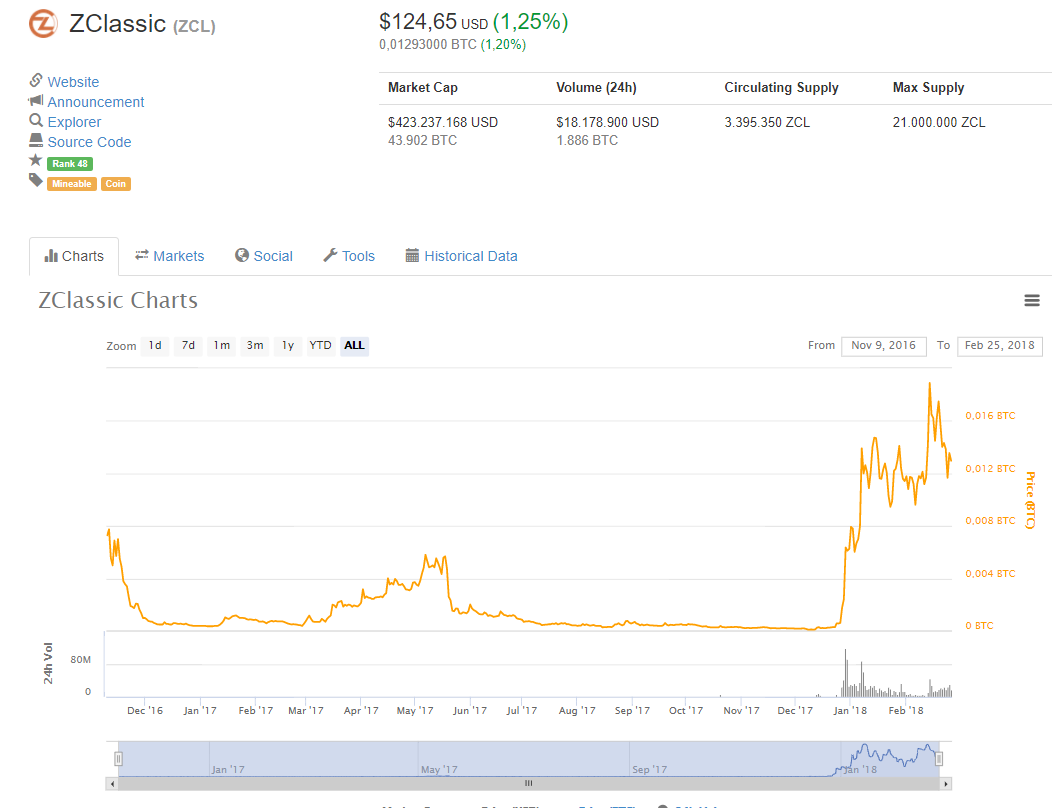Click the link chain icon beside Website
The height and width of the screenshot is (808, 1054).
pyautogui.click(x=36, y=80)
